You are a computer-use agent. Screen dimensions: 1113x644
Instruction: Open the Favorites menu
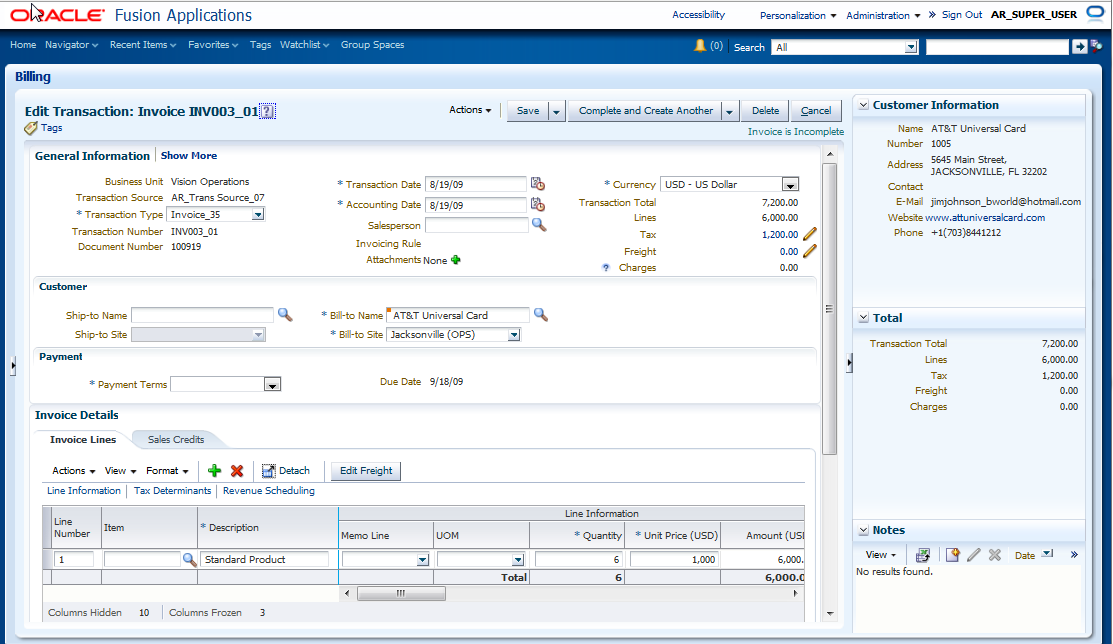213,45
